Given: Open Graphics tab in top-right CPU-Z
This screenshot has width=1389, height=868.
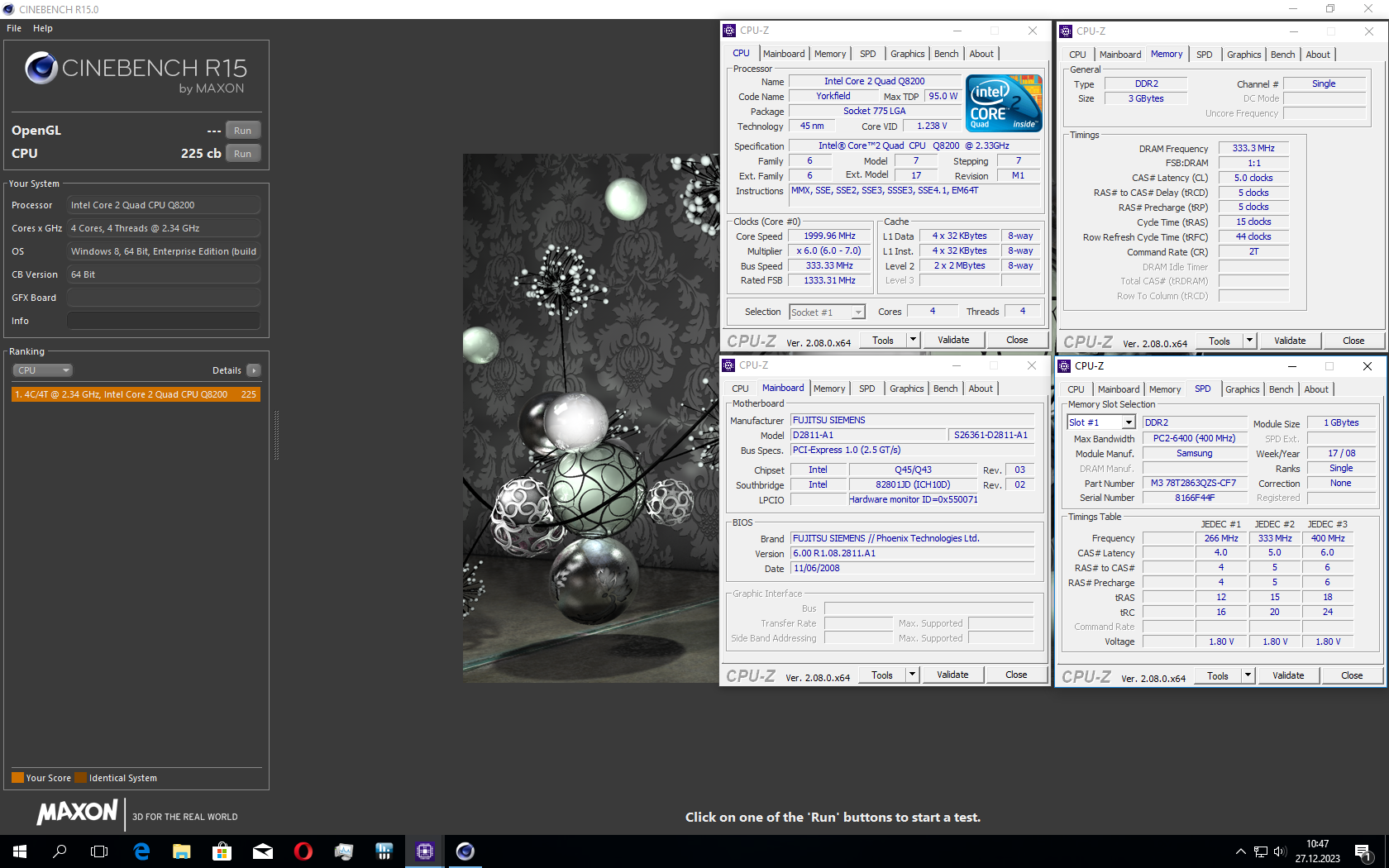Looking at the screenshot, I should tap(1243, 55).
